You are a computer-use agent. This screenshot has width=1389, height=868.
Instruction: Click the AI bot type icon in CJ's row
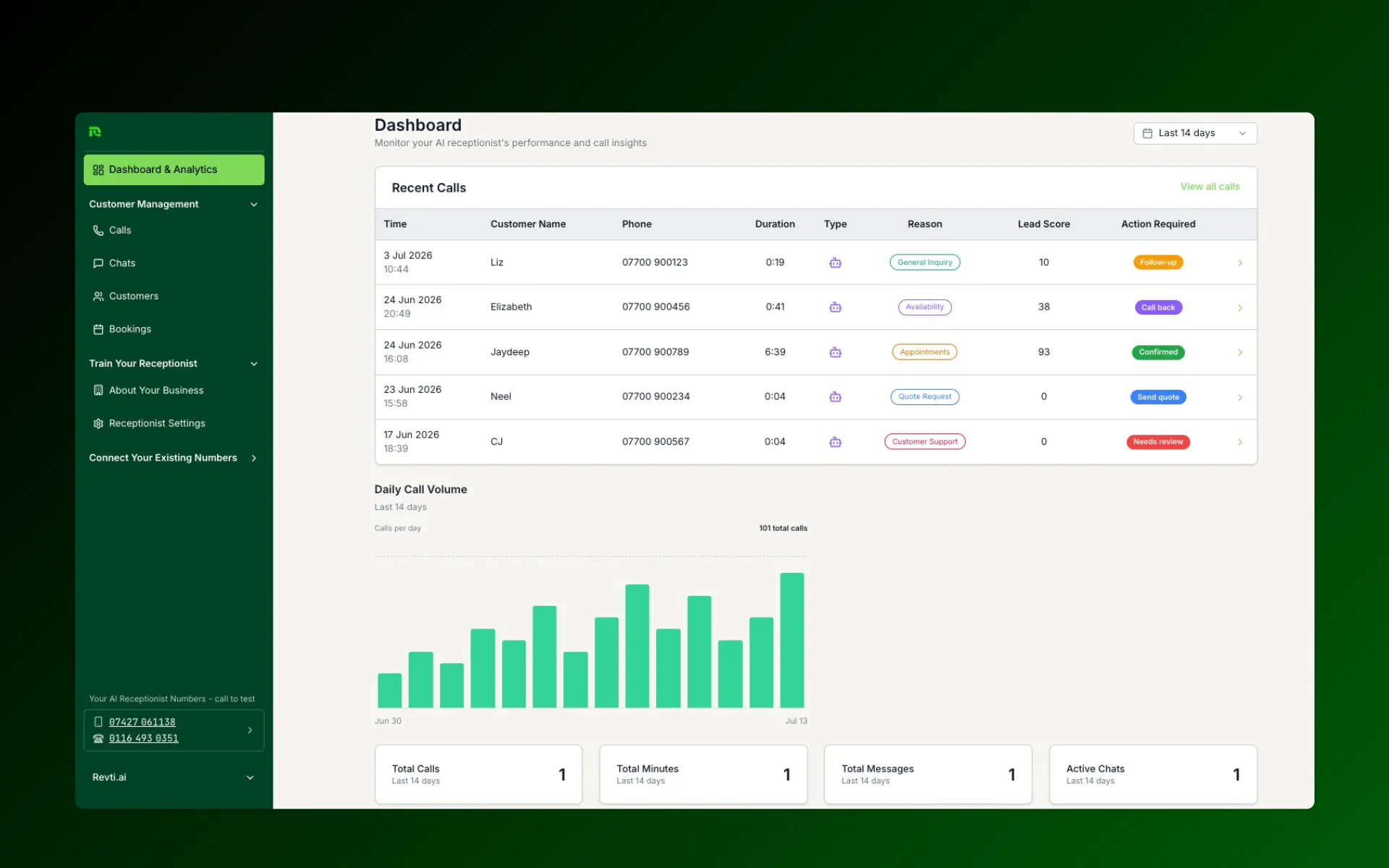pyautogui.click(x=835, y=442)
